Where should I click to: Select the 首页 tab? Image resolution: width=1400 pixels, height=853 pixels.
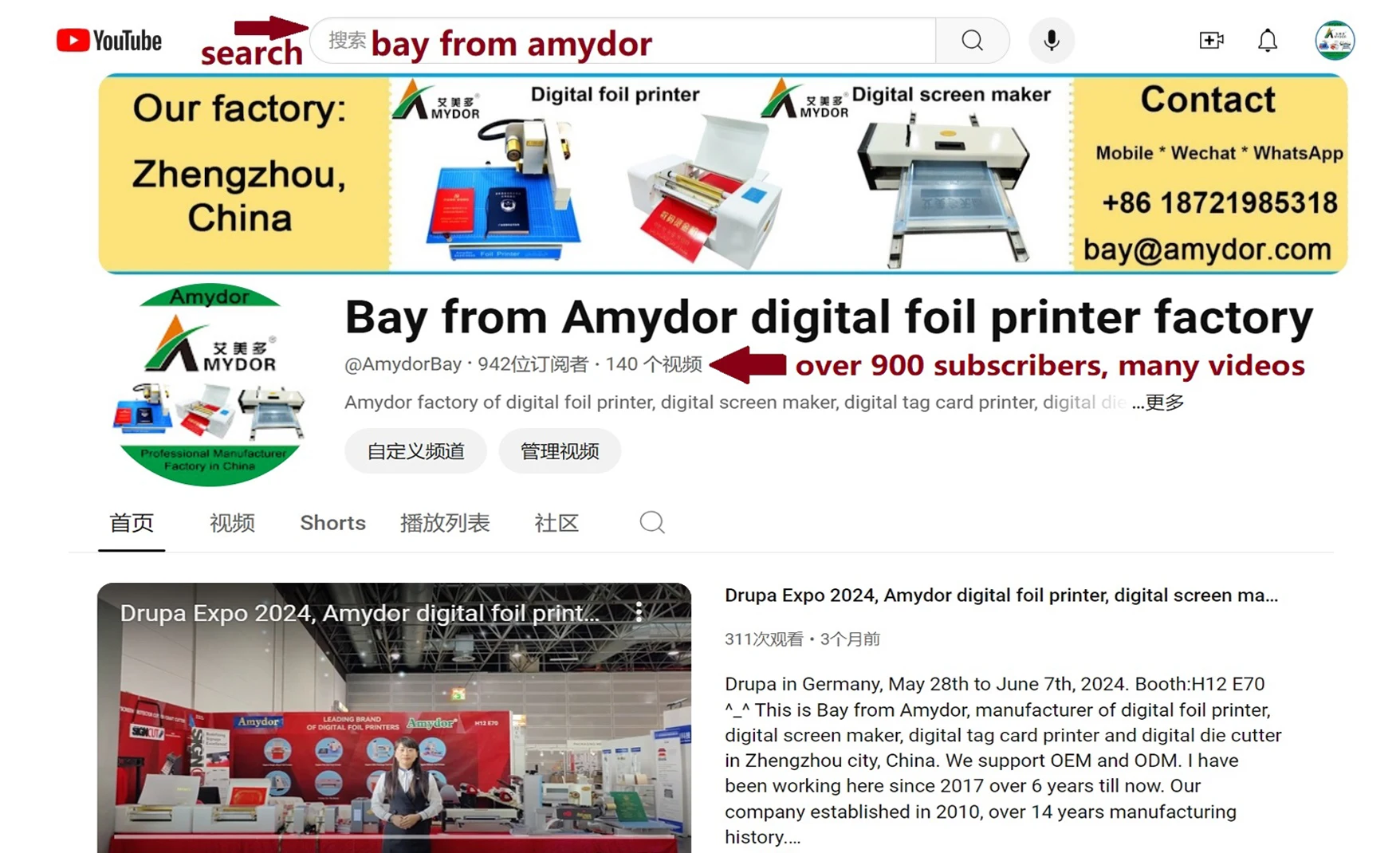click(x=132, y=523)
